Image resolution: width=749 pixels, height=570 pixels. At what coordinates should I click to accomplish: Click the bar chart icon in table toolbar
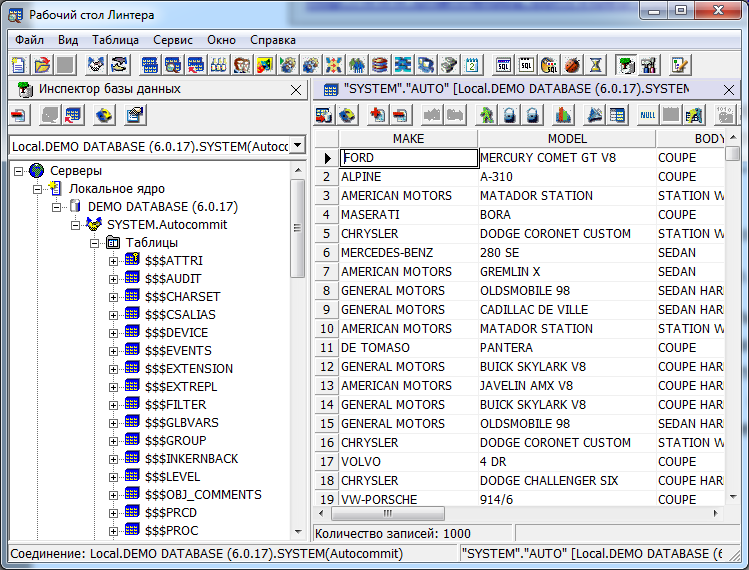coord(562,115)
